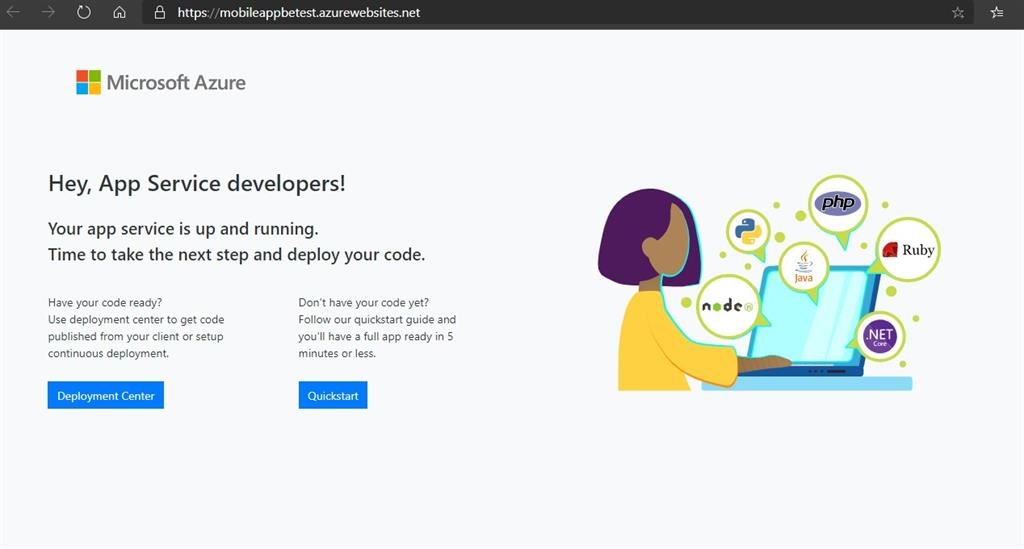This screenshot has width=1024, height=549.
Task: Click the browser forward arrow
Action: [x=48, y=12]
